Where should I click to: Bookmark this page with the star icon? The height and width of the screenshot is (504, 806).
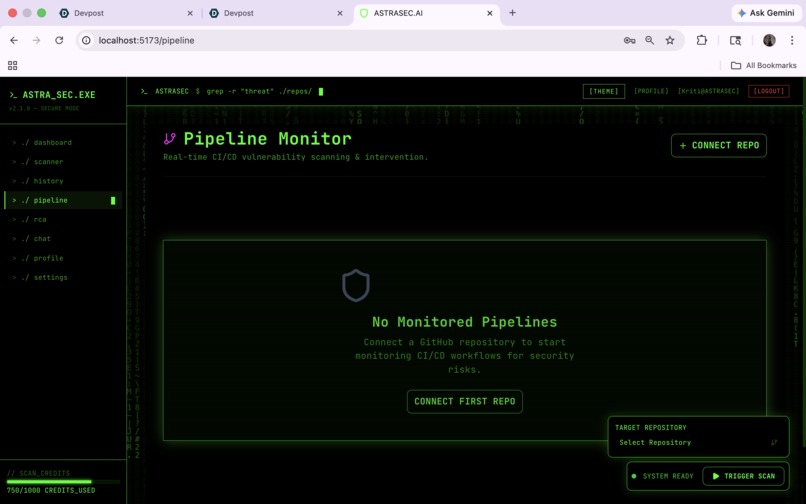[x=670, y=40]
